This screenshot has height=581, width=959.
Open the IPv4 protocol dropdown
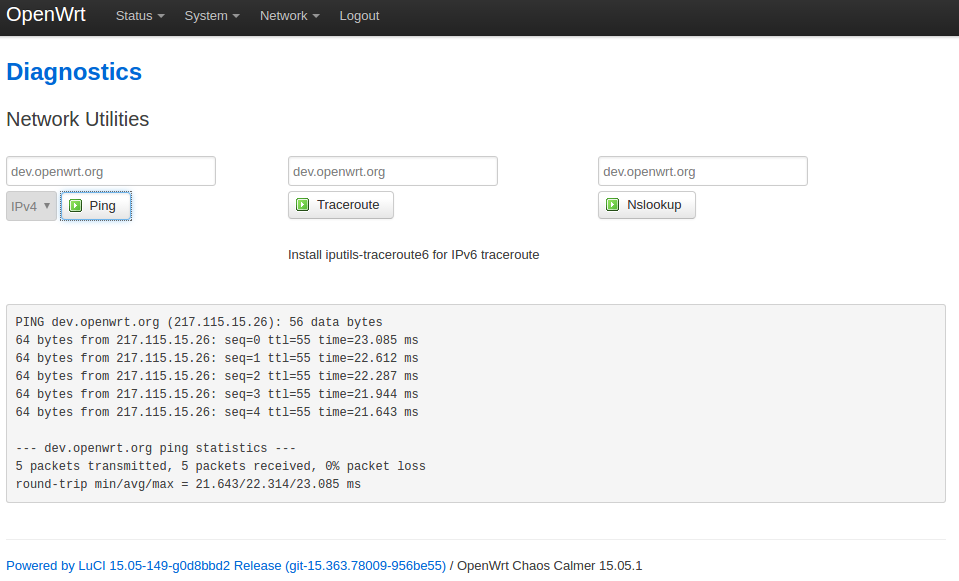click(x=31, y=206)
